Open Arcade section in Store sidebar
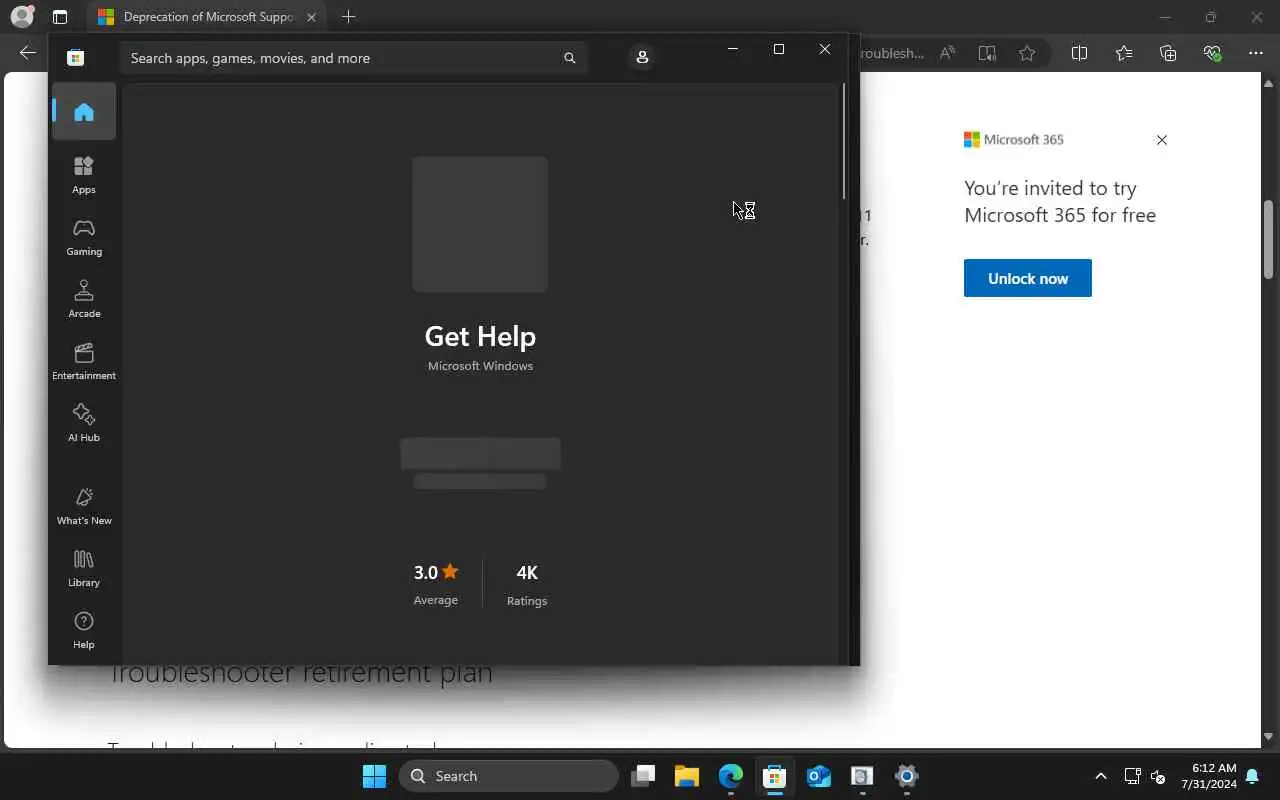 click(84, 299)
